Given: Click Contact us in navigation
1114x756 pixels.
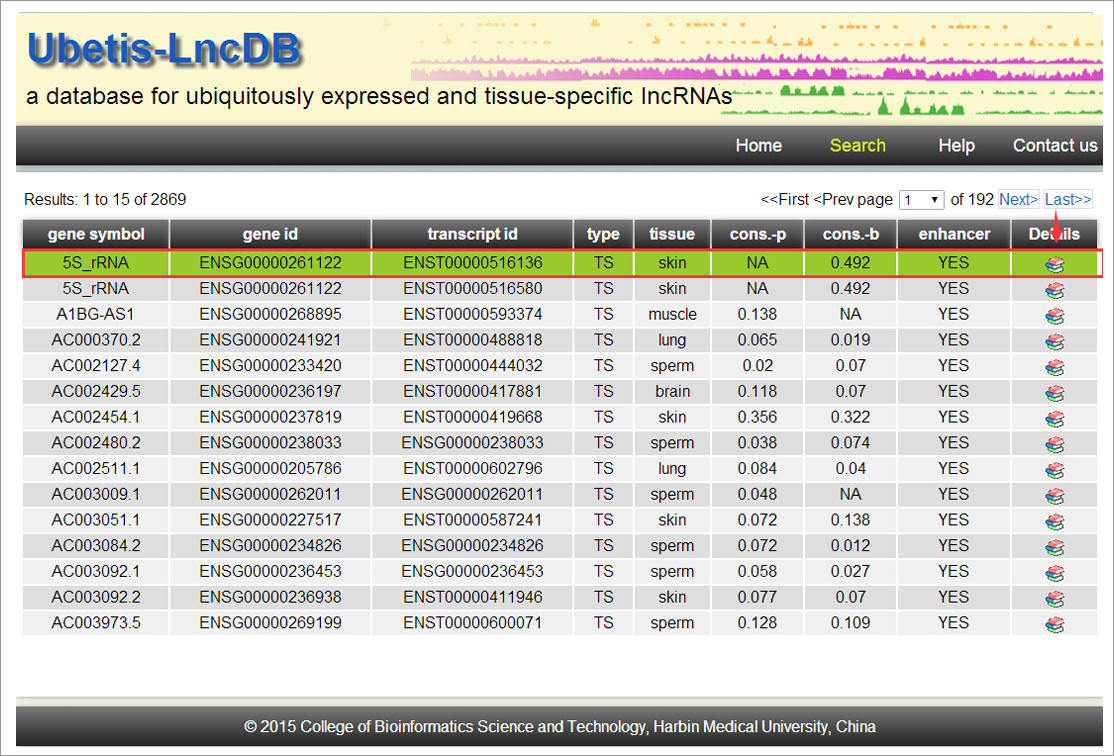Looking at the screenshot, I should point(1054,146).
